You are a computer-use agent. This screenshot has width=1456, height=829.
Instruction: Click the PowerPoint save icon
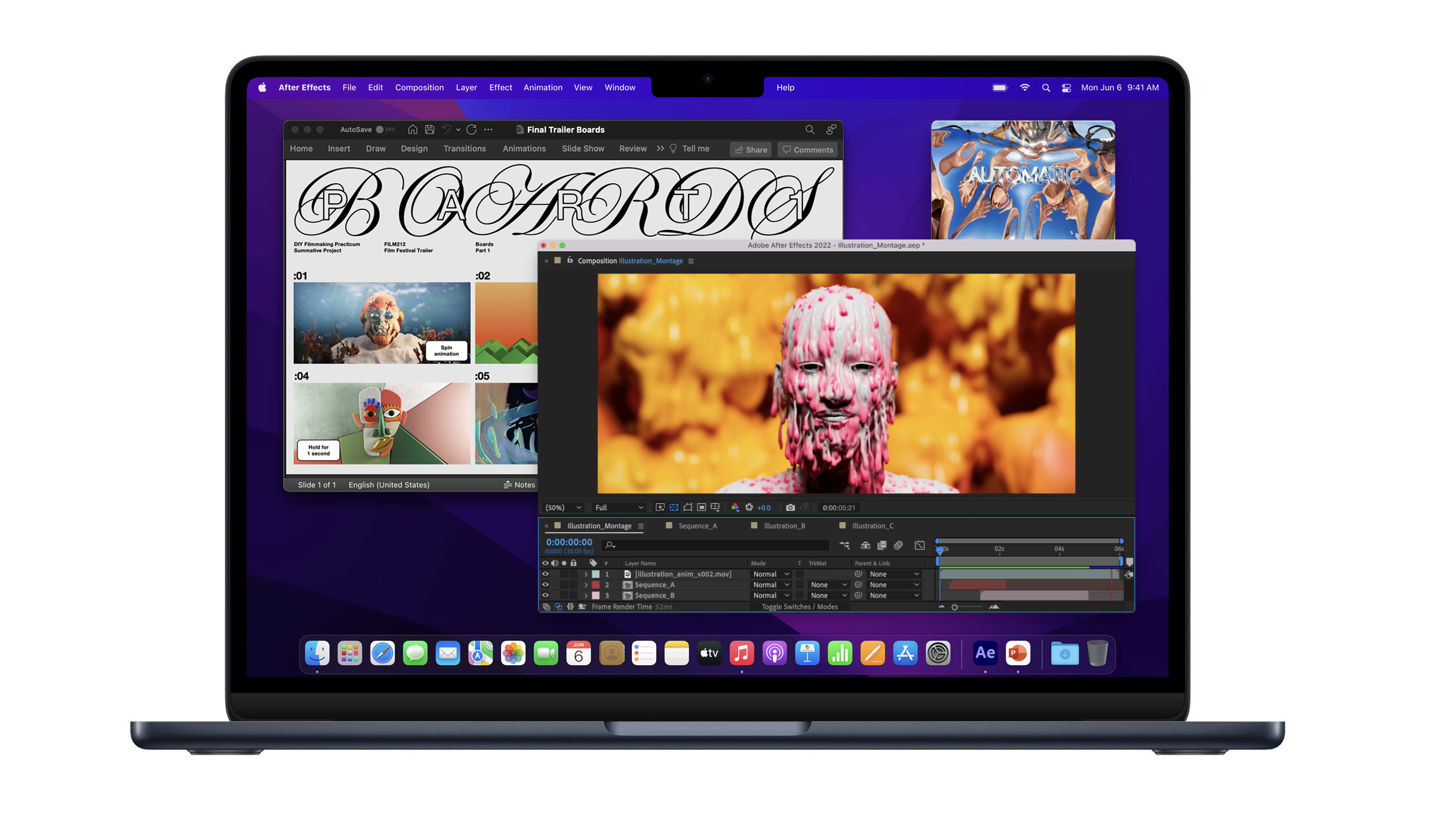tap(429, 129)
